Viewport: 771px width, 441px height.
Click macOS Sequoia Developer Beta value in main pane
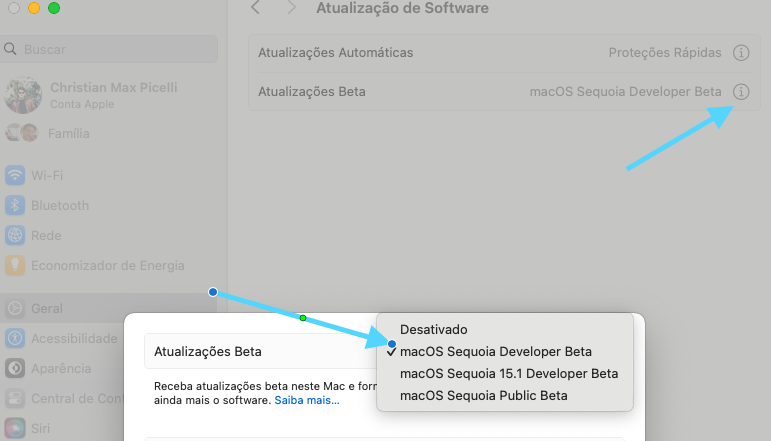pos(625,91)
